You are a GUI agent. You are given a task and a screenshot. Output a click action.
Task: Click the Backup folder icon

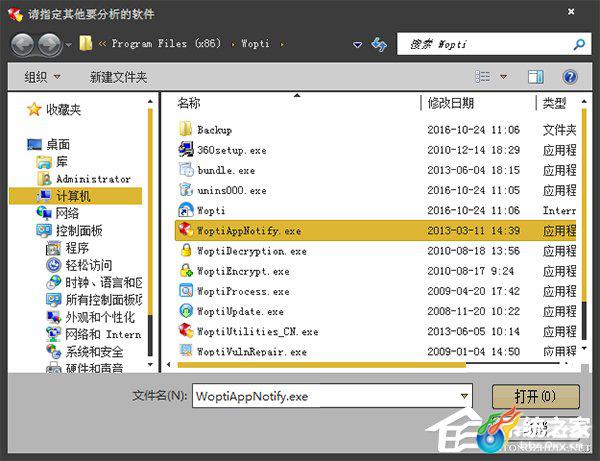click(186, 129)
